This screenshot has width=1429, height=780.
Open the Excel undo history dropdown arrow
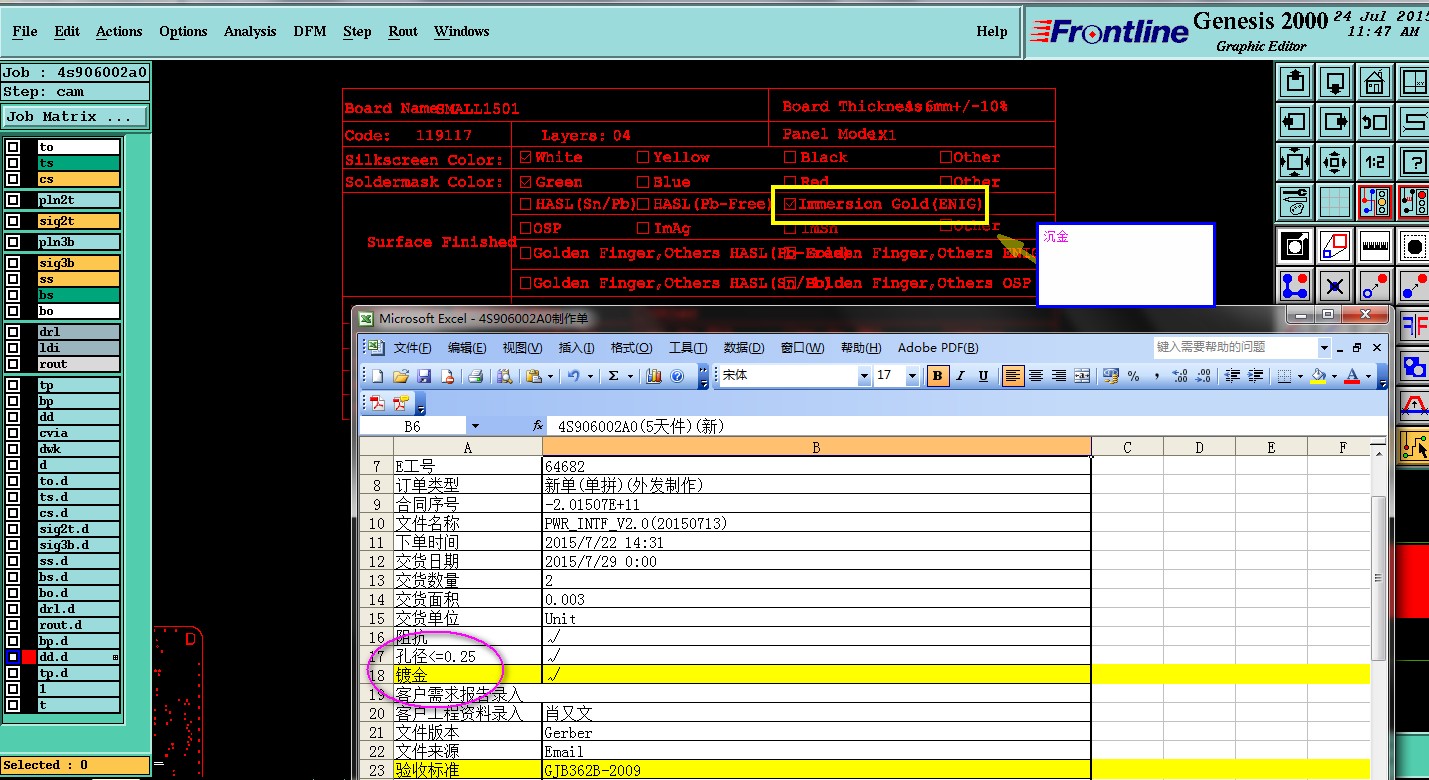tap(590, 376)
